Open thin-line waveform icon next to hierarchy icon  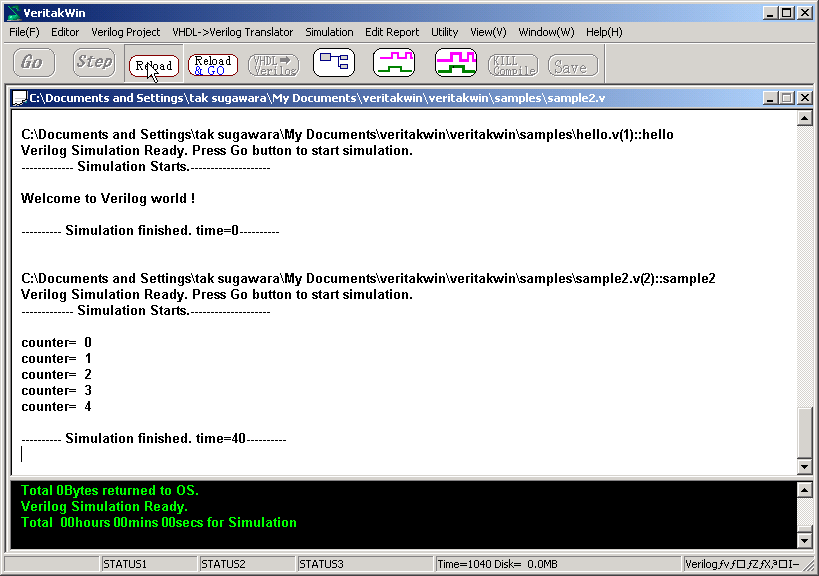pyautogui.click(x=394, y=63)
